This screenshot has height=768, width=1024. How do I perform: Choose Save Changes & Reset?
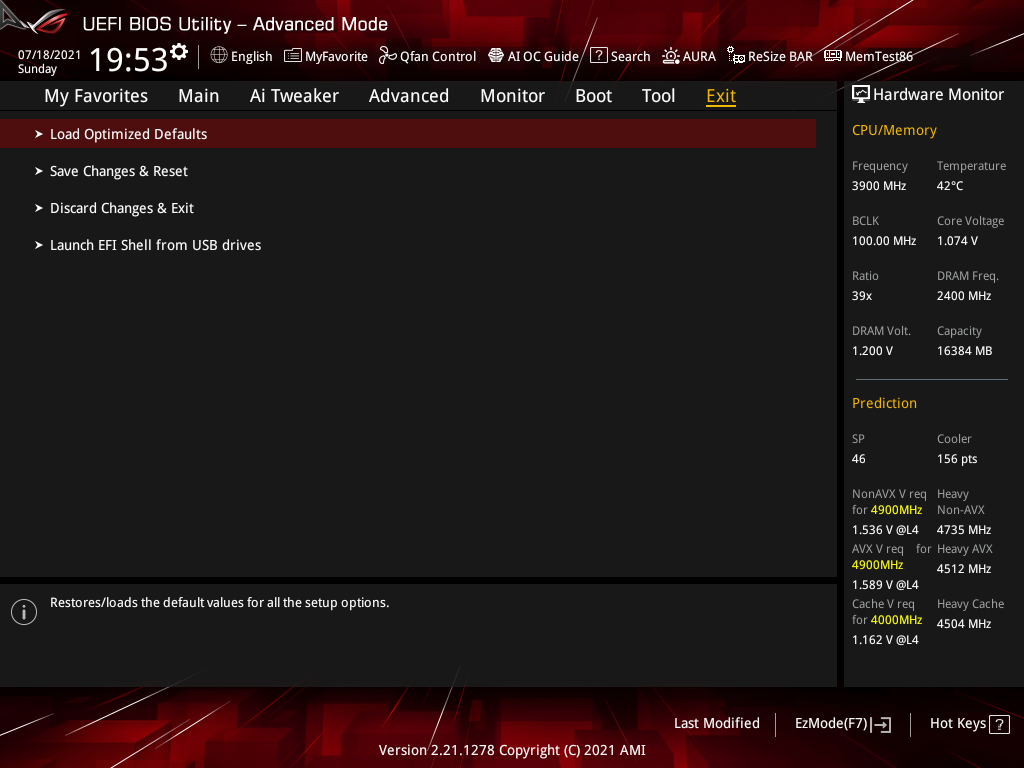(x=118, y=171)
